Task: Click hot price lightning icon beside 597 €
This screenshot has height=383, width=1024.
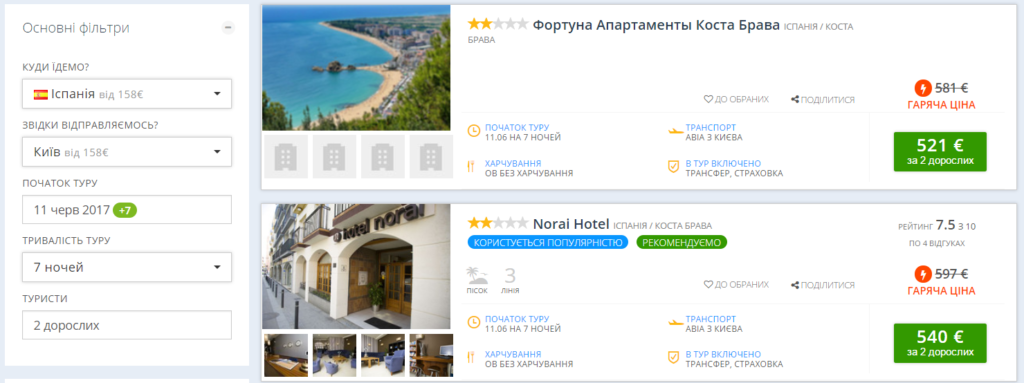Action: tap(923, 273)
